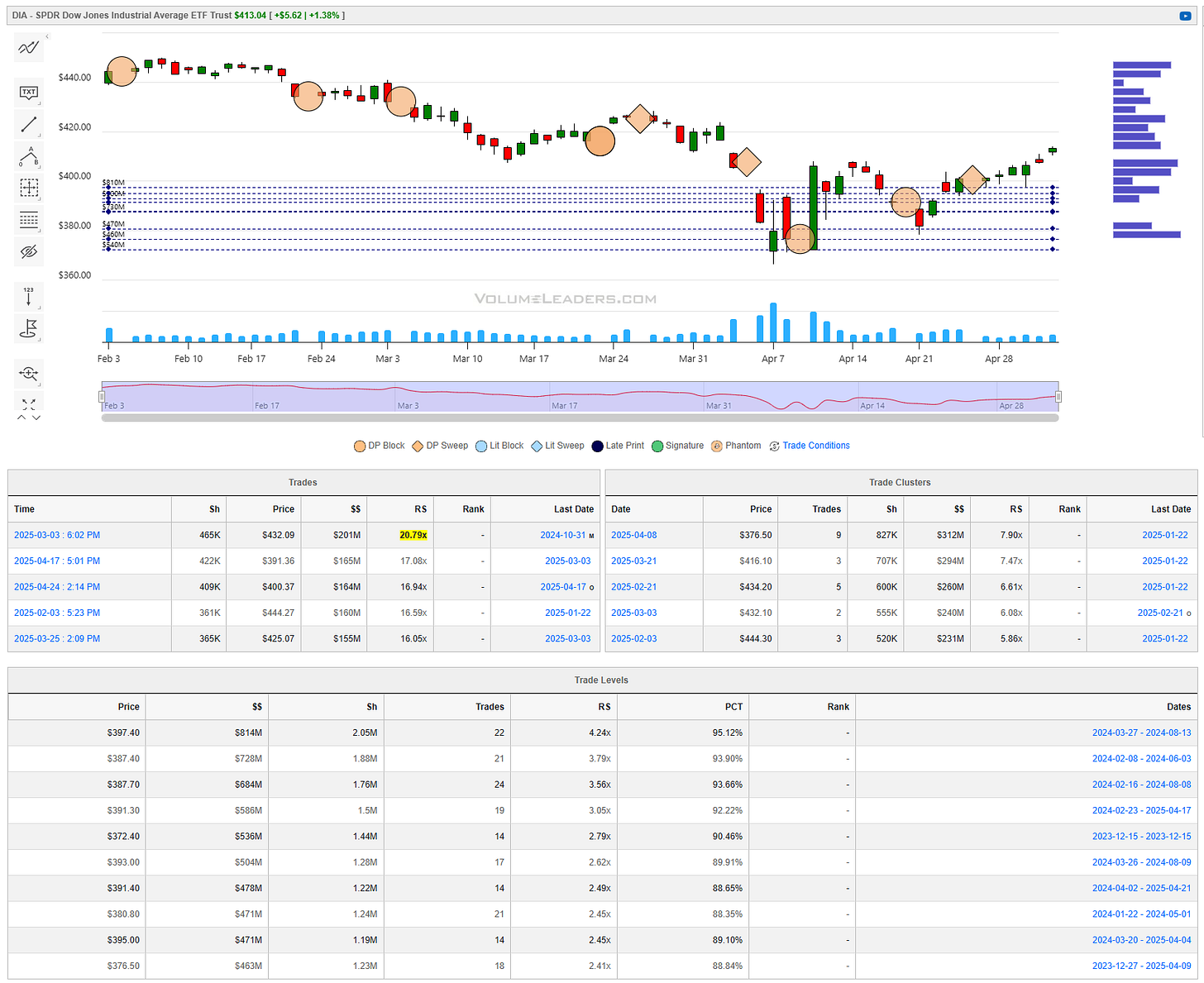Click the 7.90x RS value in Trade Clusters
This screenshot has width=1204, height=983.
point(1011,535)
